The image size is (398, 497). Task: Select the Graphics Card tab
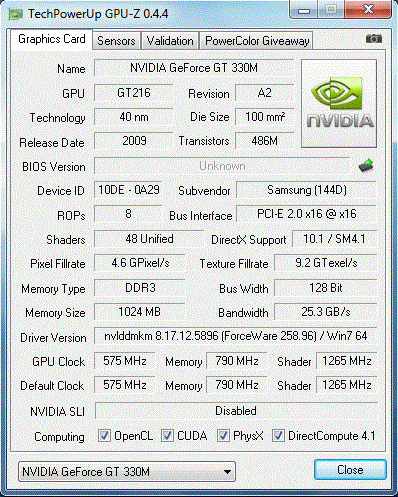52,39
